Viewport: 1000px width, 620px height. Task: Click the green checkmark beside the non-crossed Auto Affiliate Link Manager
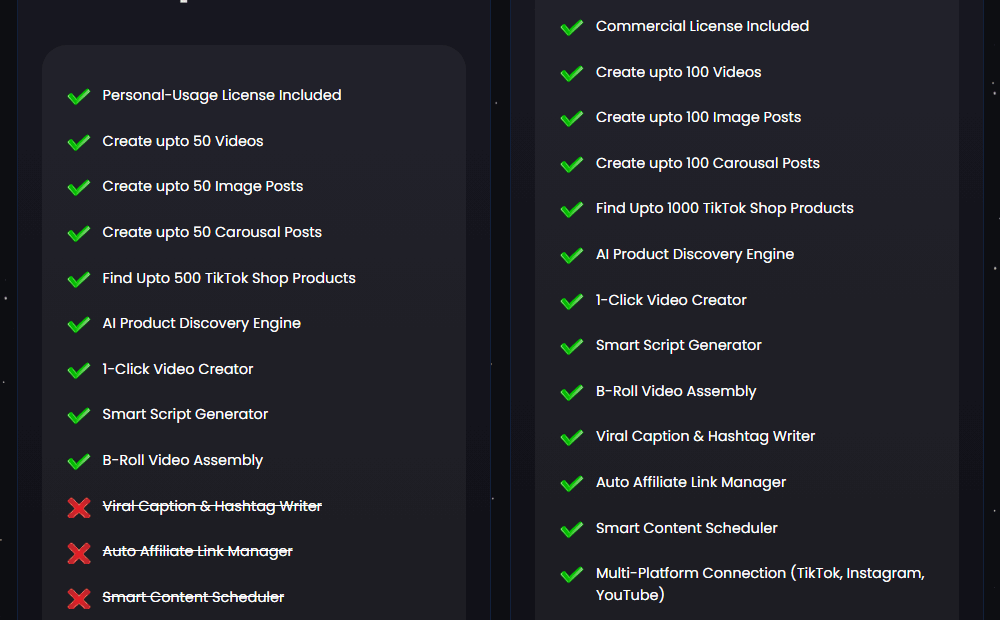pos(572,483)
